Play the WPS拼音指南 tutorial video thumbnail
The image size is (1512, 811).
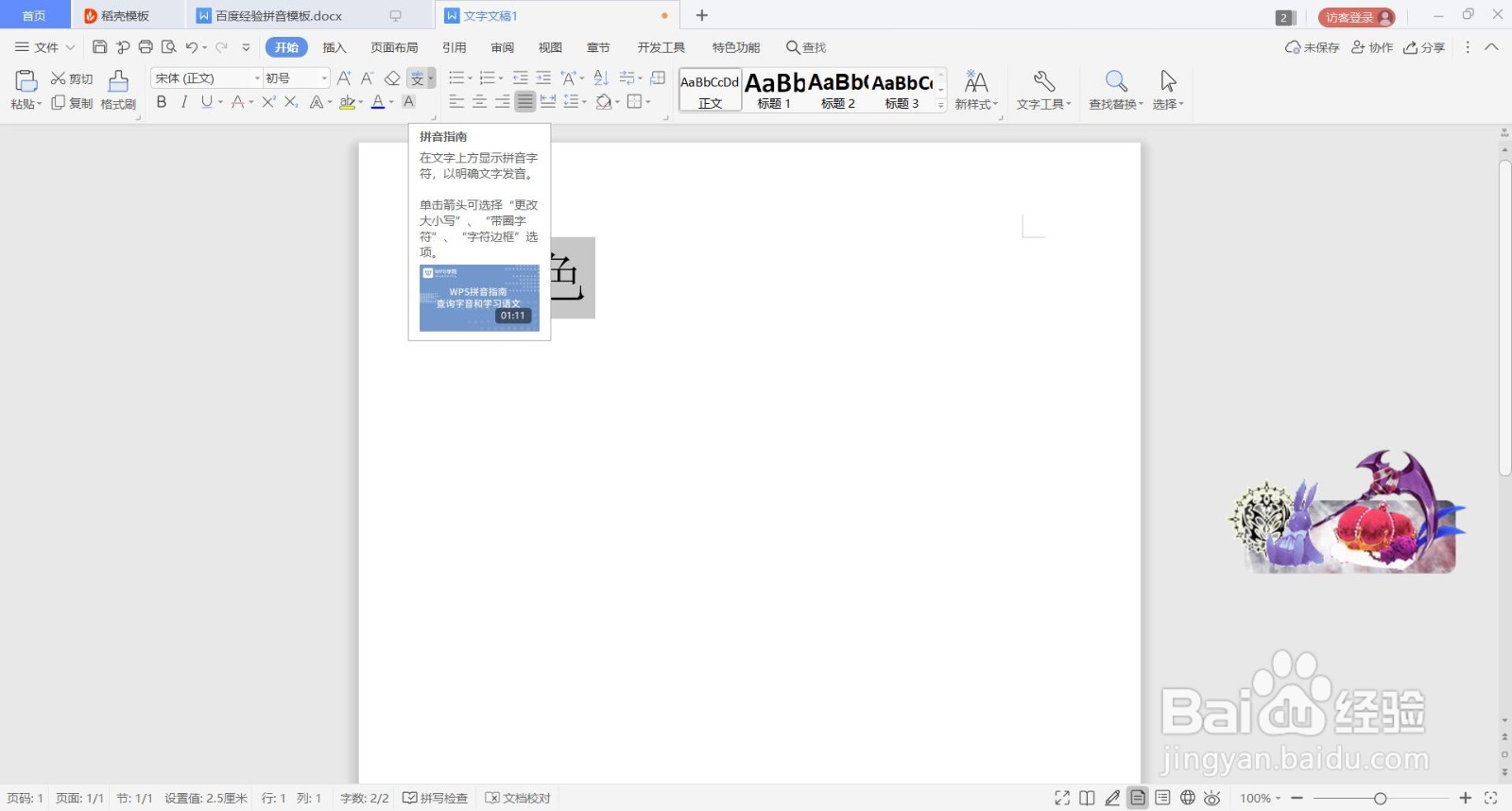(x=479, y=298)
